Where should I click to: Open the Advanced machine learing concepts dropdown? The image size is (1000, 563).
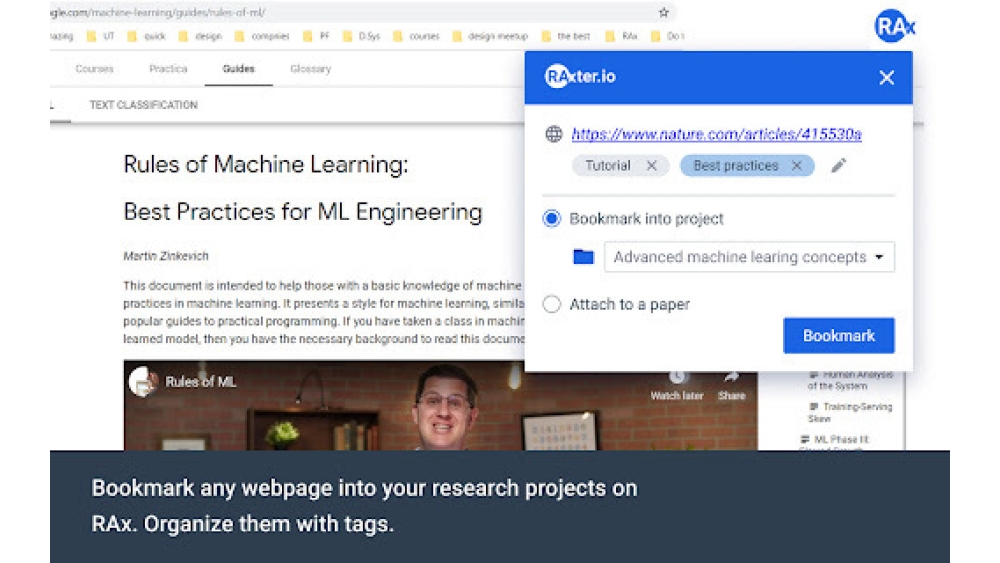749,257
